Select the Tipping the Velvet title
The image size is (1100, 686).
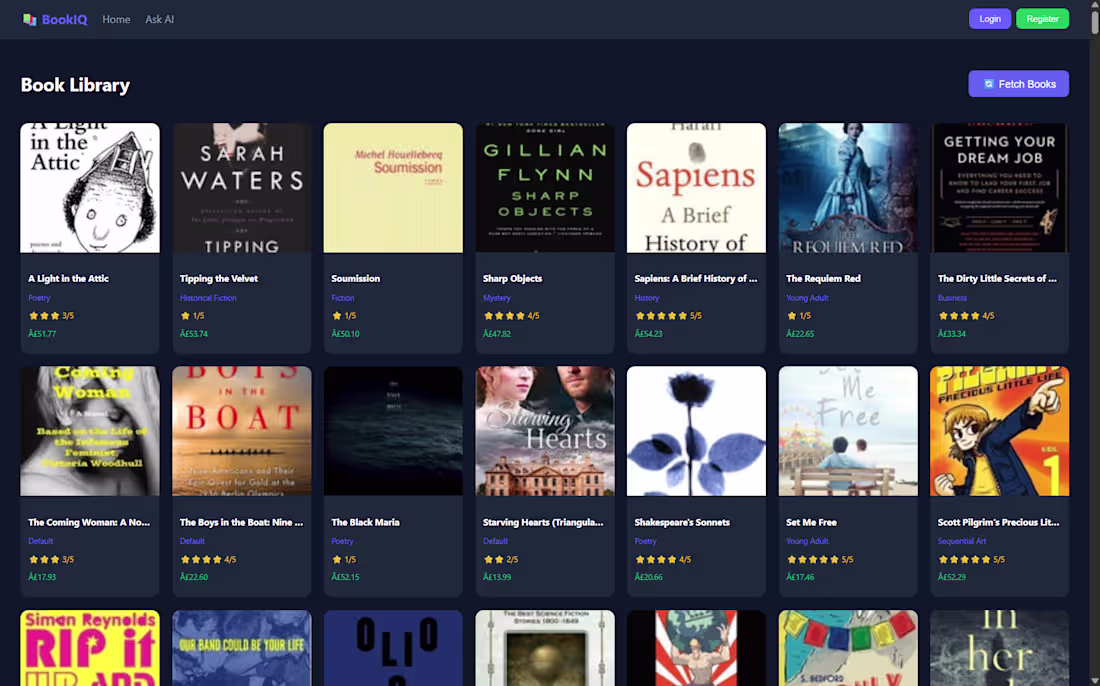[219, 278]
